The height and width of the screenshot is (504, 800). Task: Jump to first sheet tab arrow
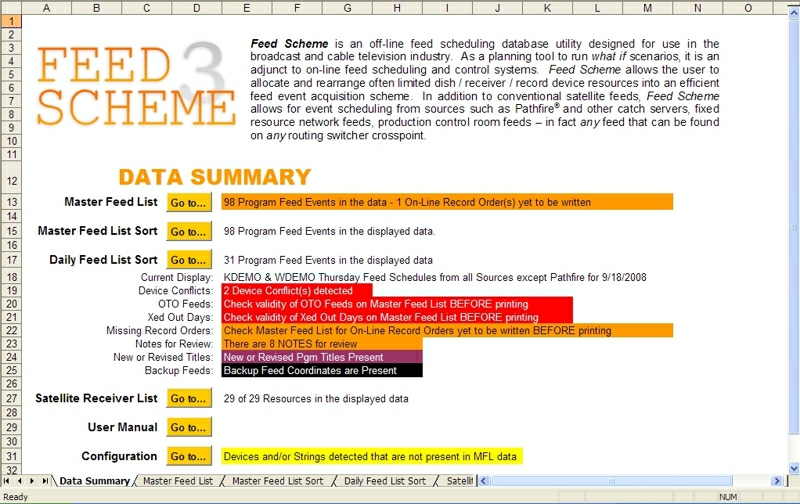pos(7,481)
